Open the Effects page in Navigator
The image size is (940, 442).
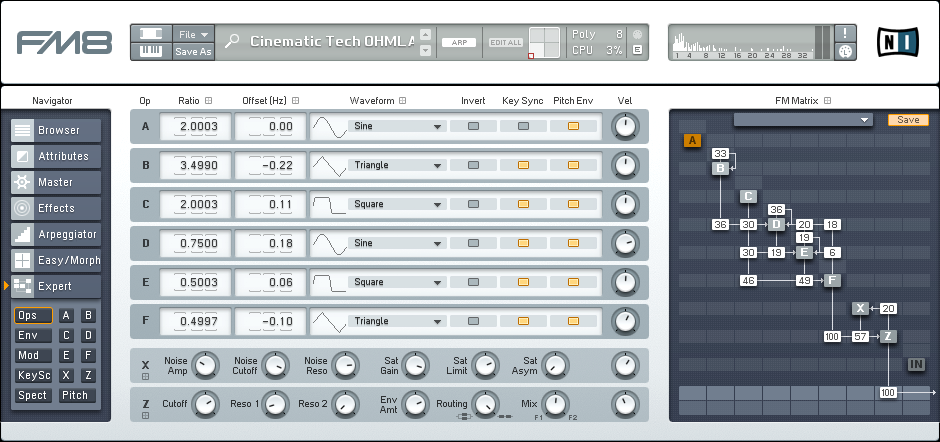(56, 208)
